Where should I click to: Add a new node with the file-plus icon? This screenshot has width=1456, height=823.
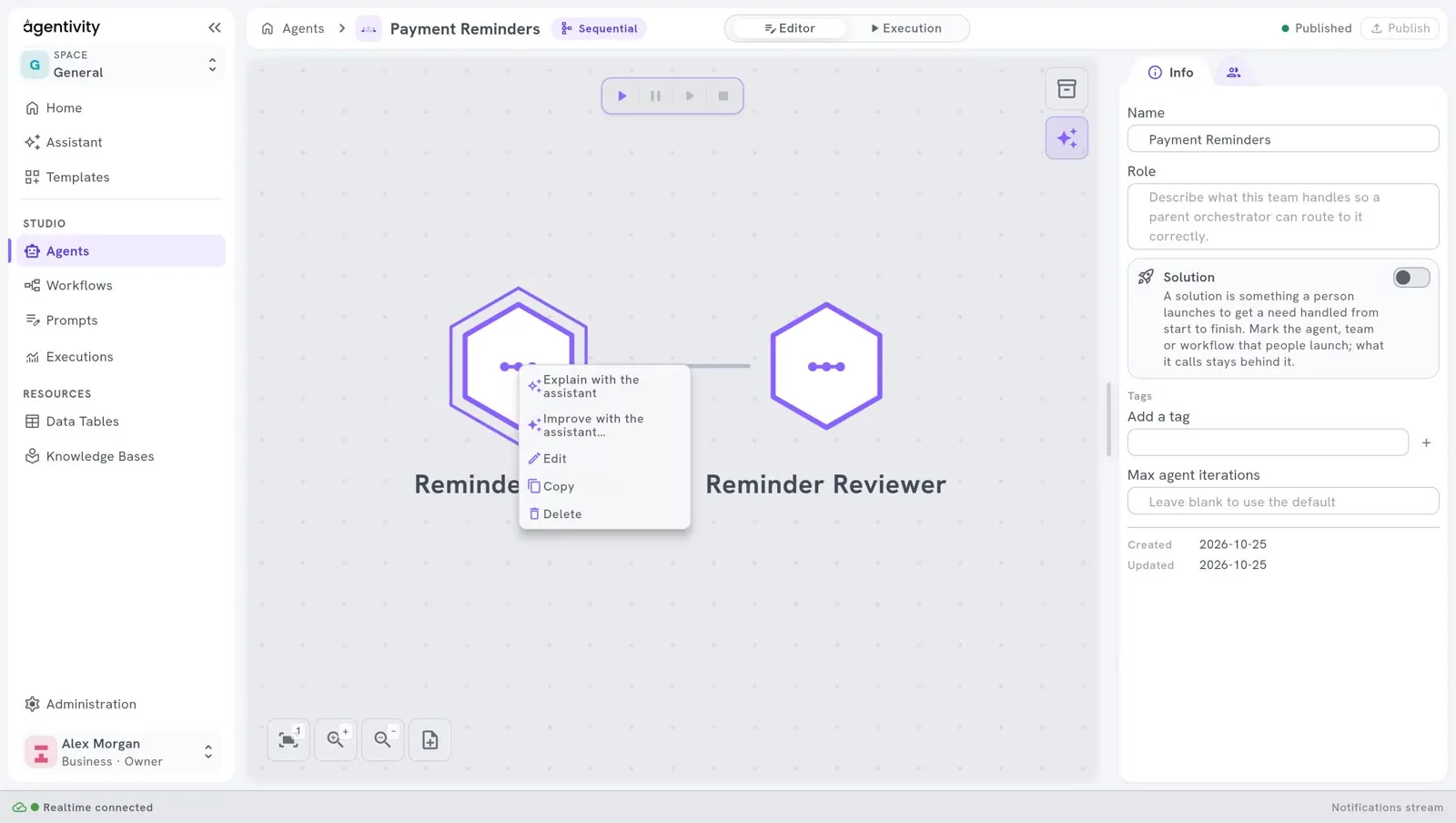[x=430, y=740]
